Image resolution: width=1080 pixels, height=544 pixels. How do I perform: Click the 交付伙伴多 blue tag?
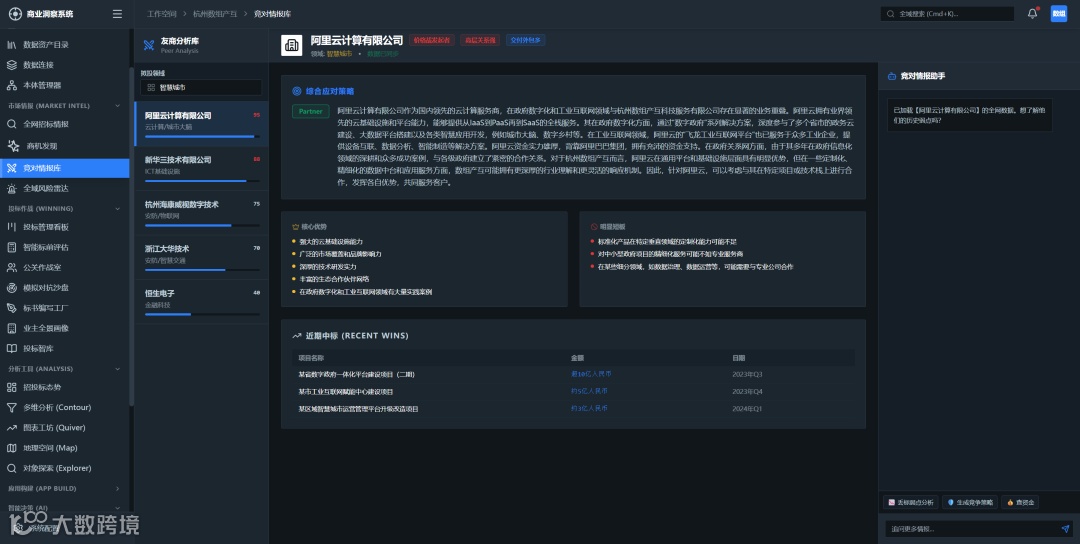(x=526, y=40)
